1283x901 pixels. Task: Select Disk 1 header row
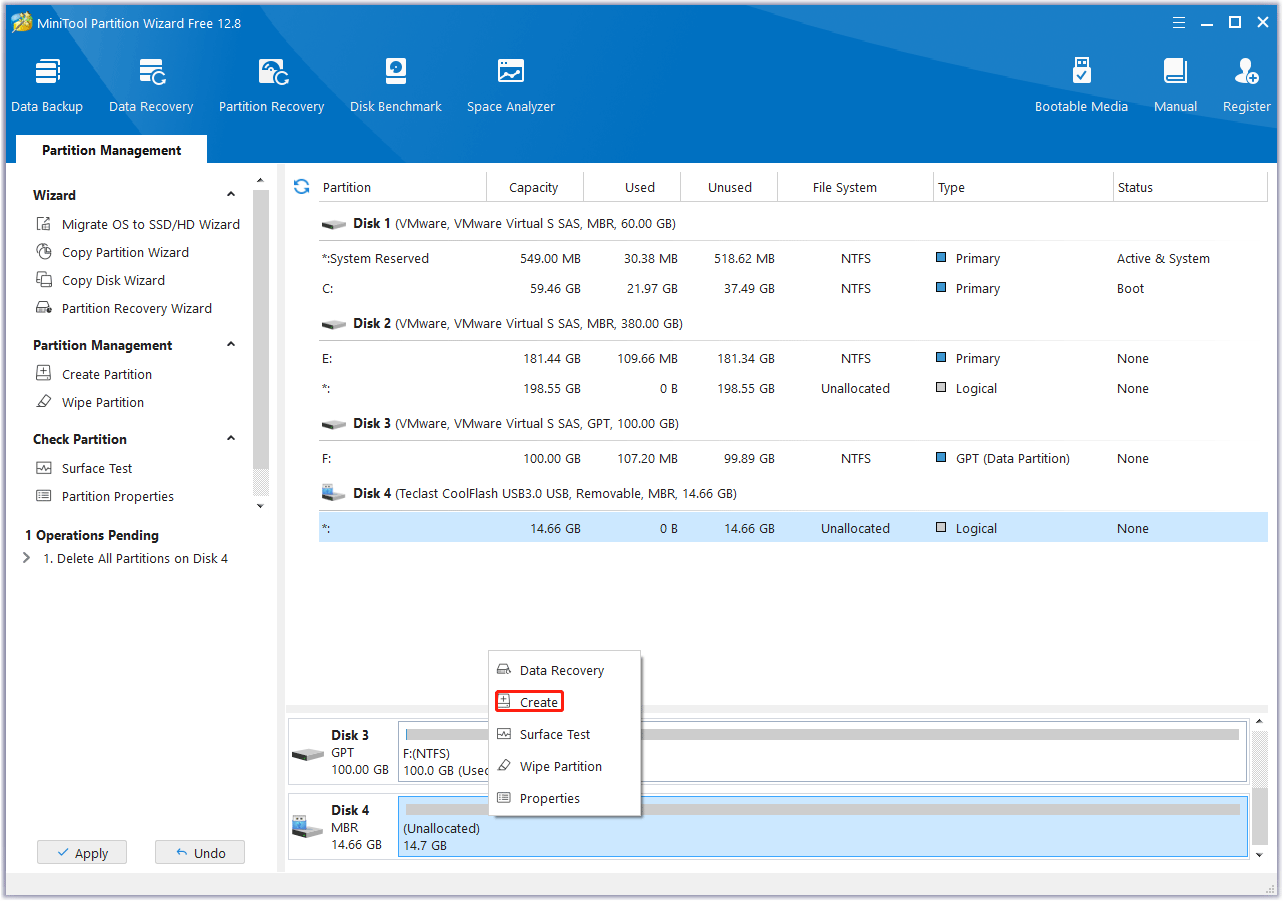[x=793, y=224]
